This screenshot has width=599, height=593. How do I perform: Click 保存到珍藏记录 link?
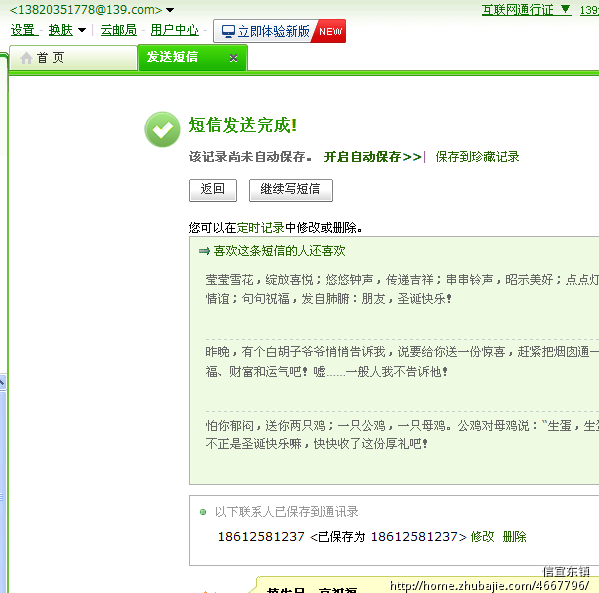477,157
